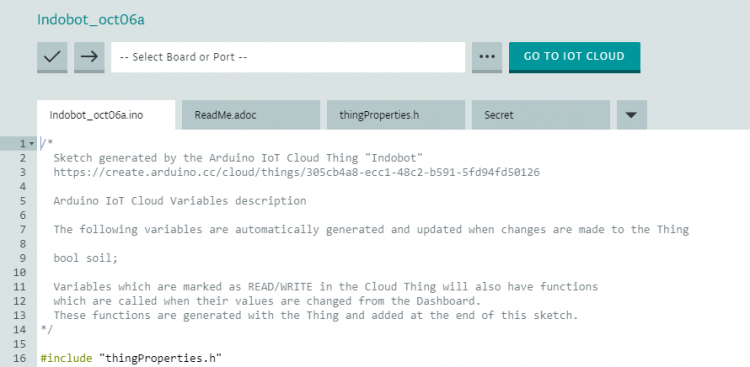750x367 pixels.
Task: Click the Upload arrow icon
Action: point(89,57)
